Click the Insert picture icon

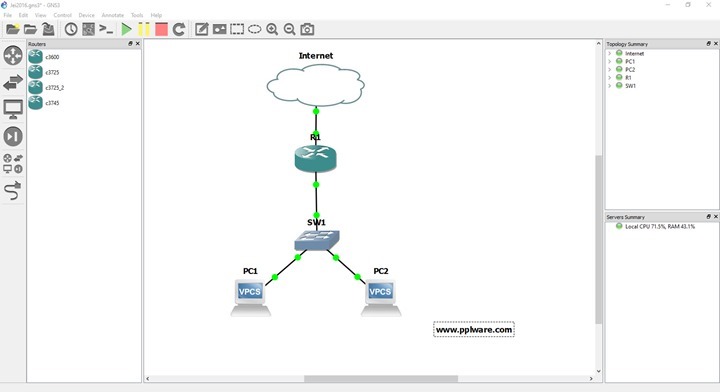pyautogui.click(x=219, y=29)
